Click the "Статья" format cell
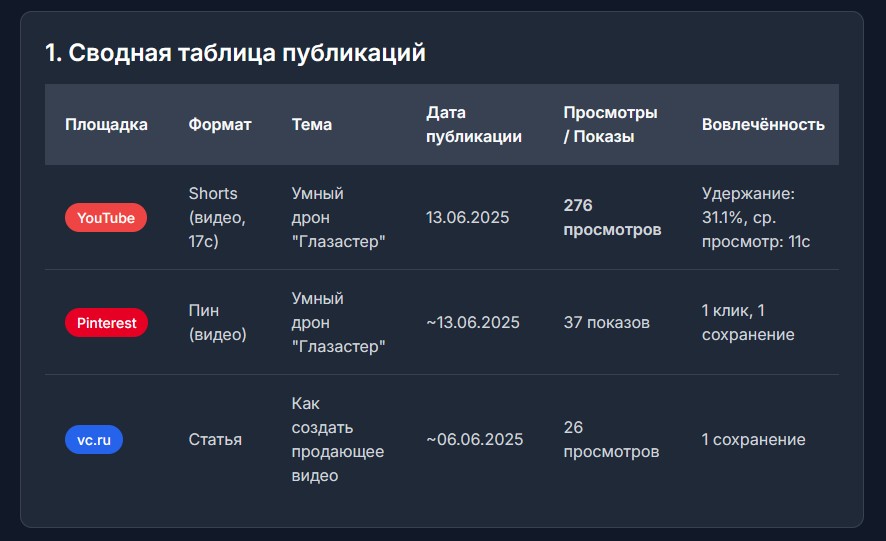The width and height of the screenshot is (886, 541). [x=215, y=440]
